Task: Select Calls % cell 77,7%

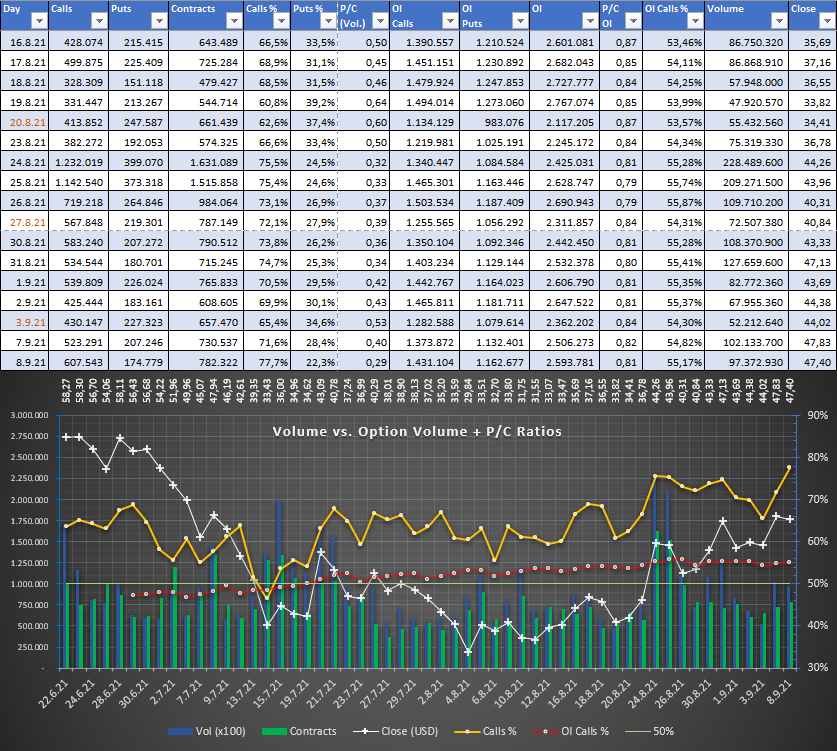Action: [x=267, y=362]
